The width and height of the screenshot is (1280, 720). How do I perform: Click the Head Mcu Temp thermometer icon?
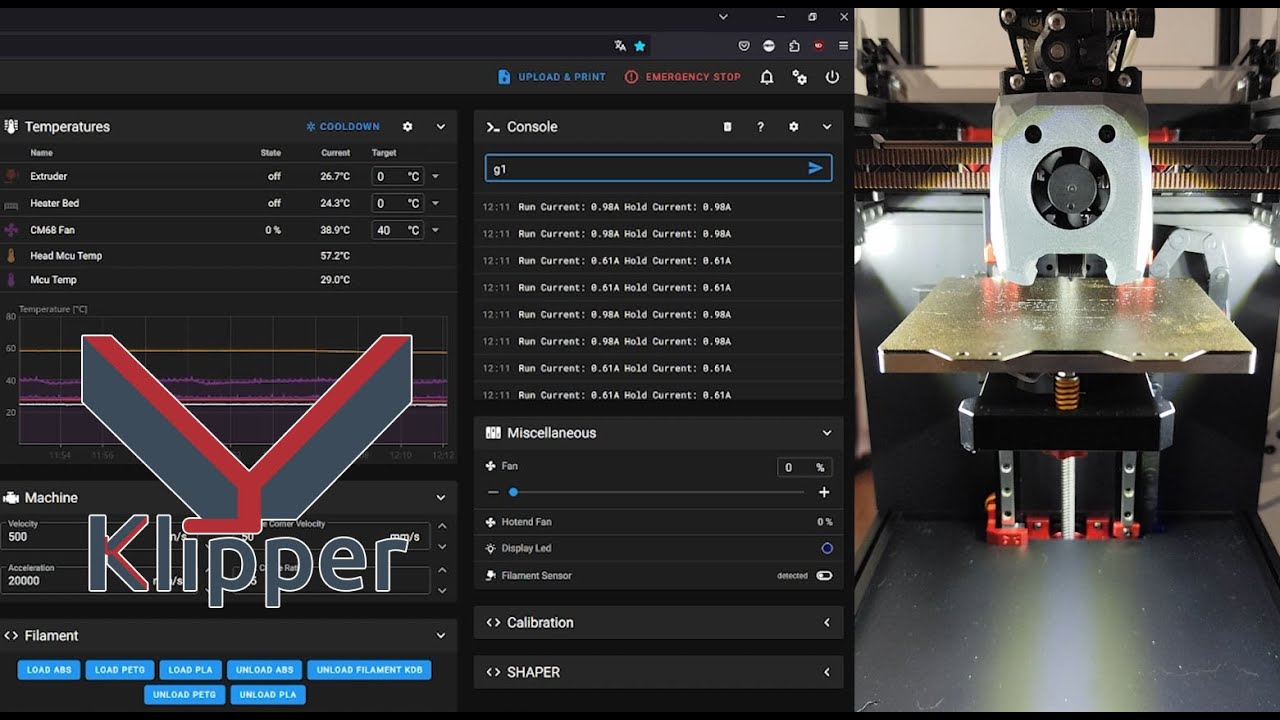tap(12, 256)
